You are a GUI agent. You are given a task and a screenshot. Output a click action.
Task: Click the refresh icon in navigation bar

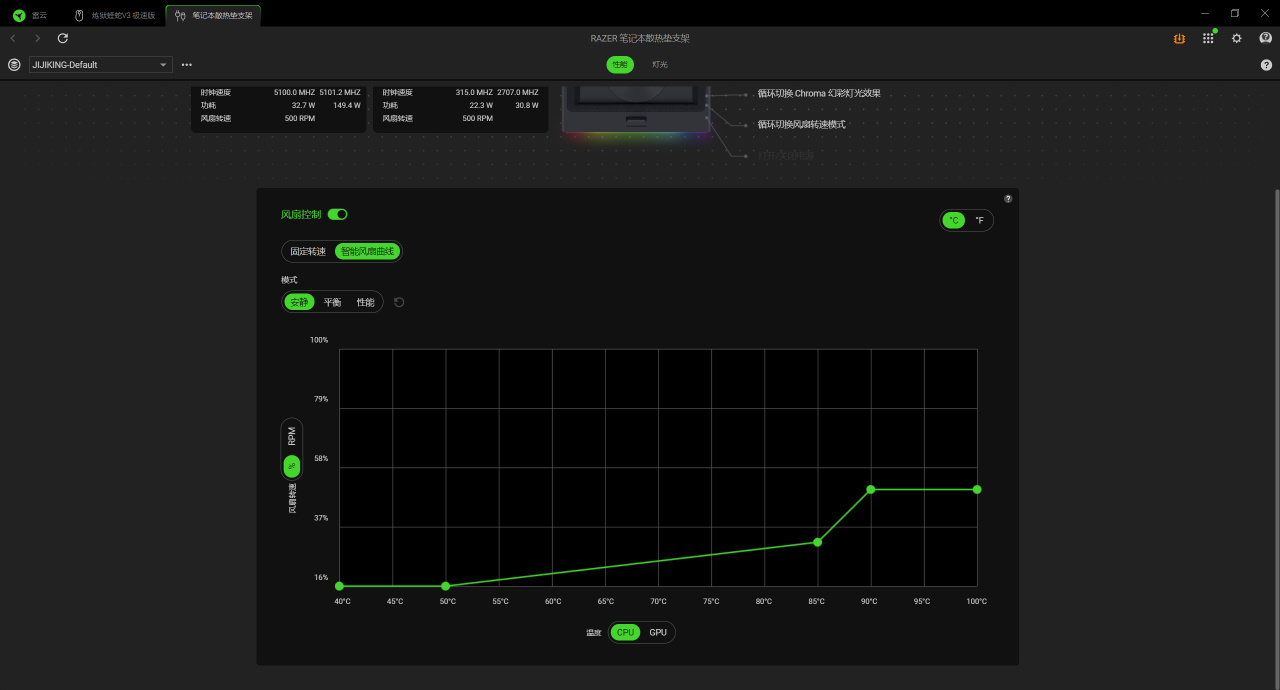63,38
